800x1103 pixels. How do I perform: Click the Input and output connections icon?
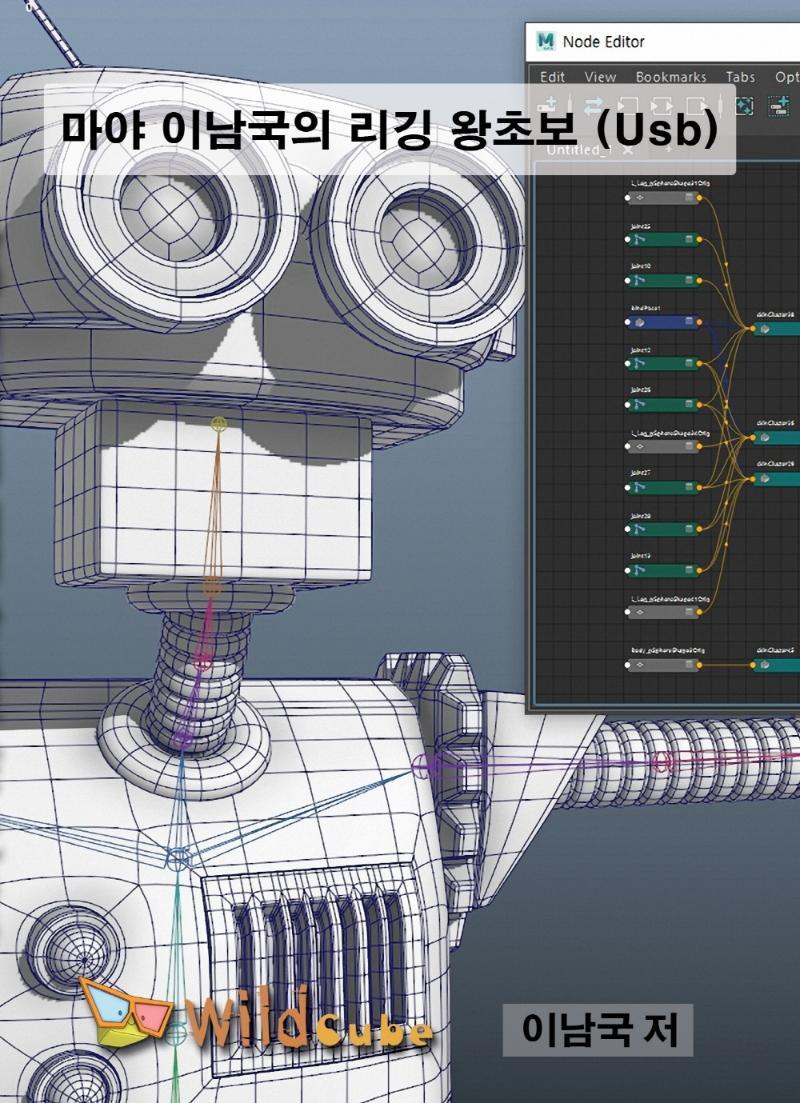coord(662,105)
